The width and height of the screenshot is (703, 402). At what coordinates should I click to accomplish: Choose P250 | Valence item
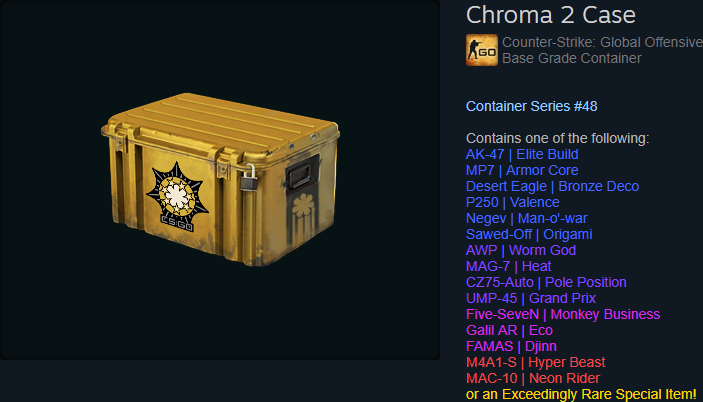point(512,202)
